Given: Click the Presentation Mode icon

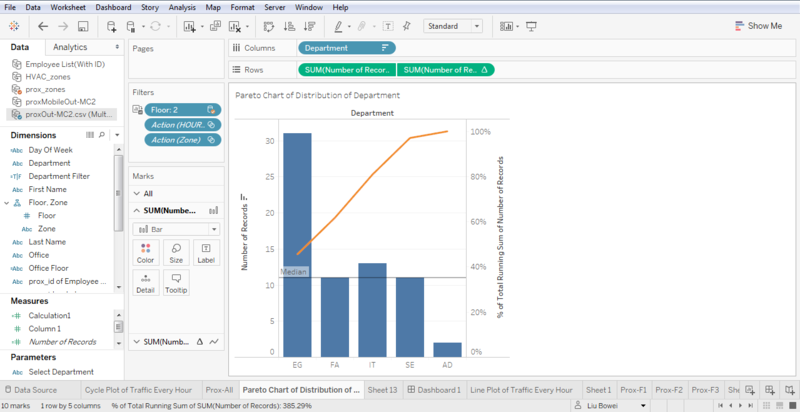Looking at the screenshot, I should 532,27.
